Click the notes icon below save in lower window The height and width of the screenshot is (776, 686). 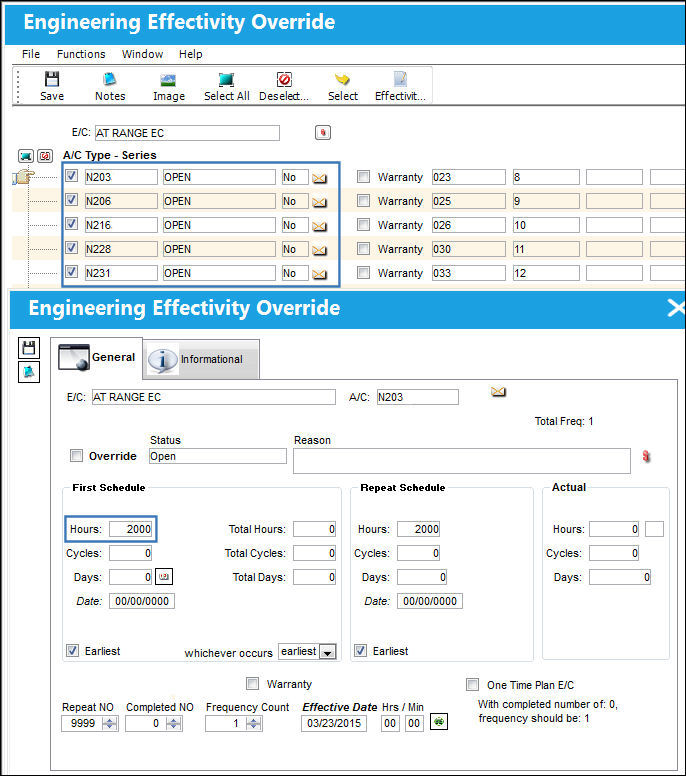click(x=29, y=372)
